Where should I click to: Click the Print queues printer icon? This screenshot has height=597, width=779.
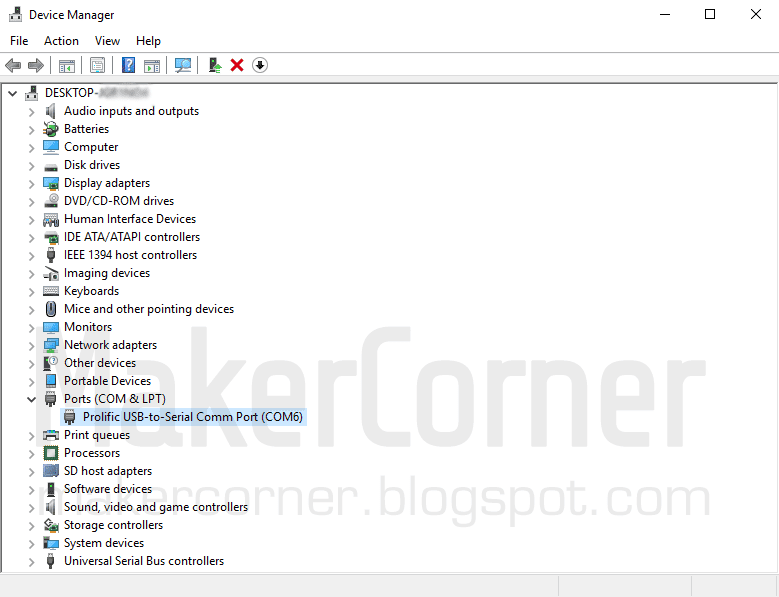(x=51, y=435)
